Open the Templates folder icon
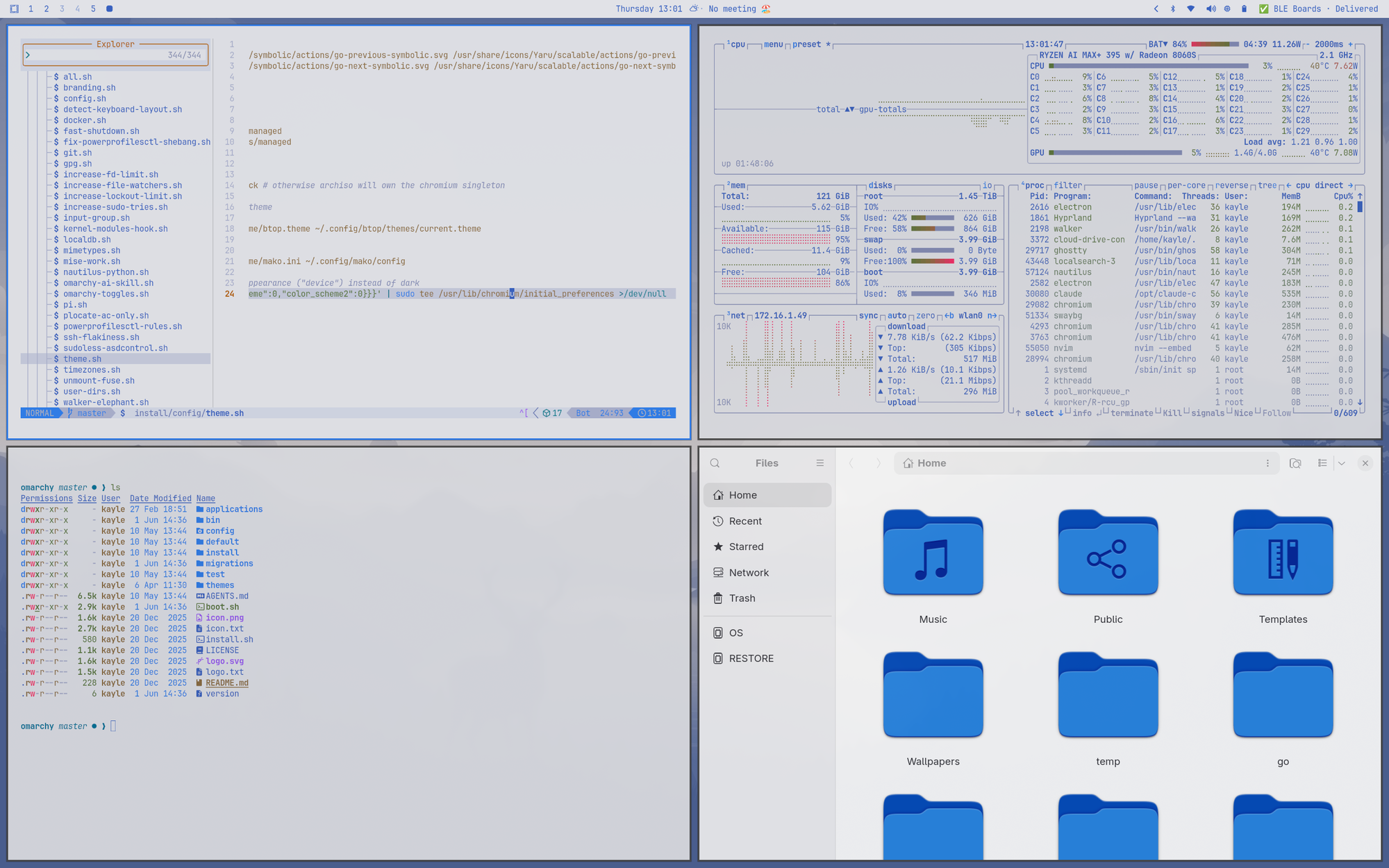Image resolution: width=1389 pixels, height=868 pixels. click(1283, 552)
